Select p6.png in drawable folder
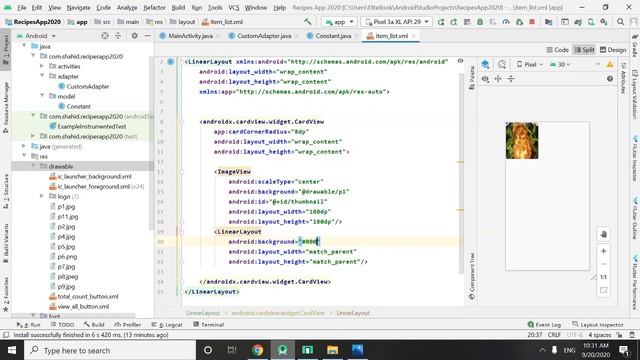The height and width of the screenshot is (360, 640). (67, 256)
